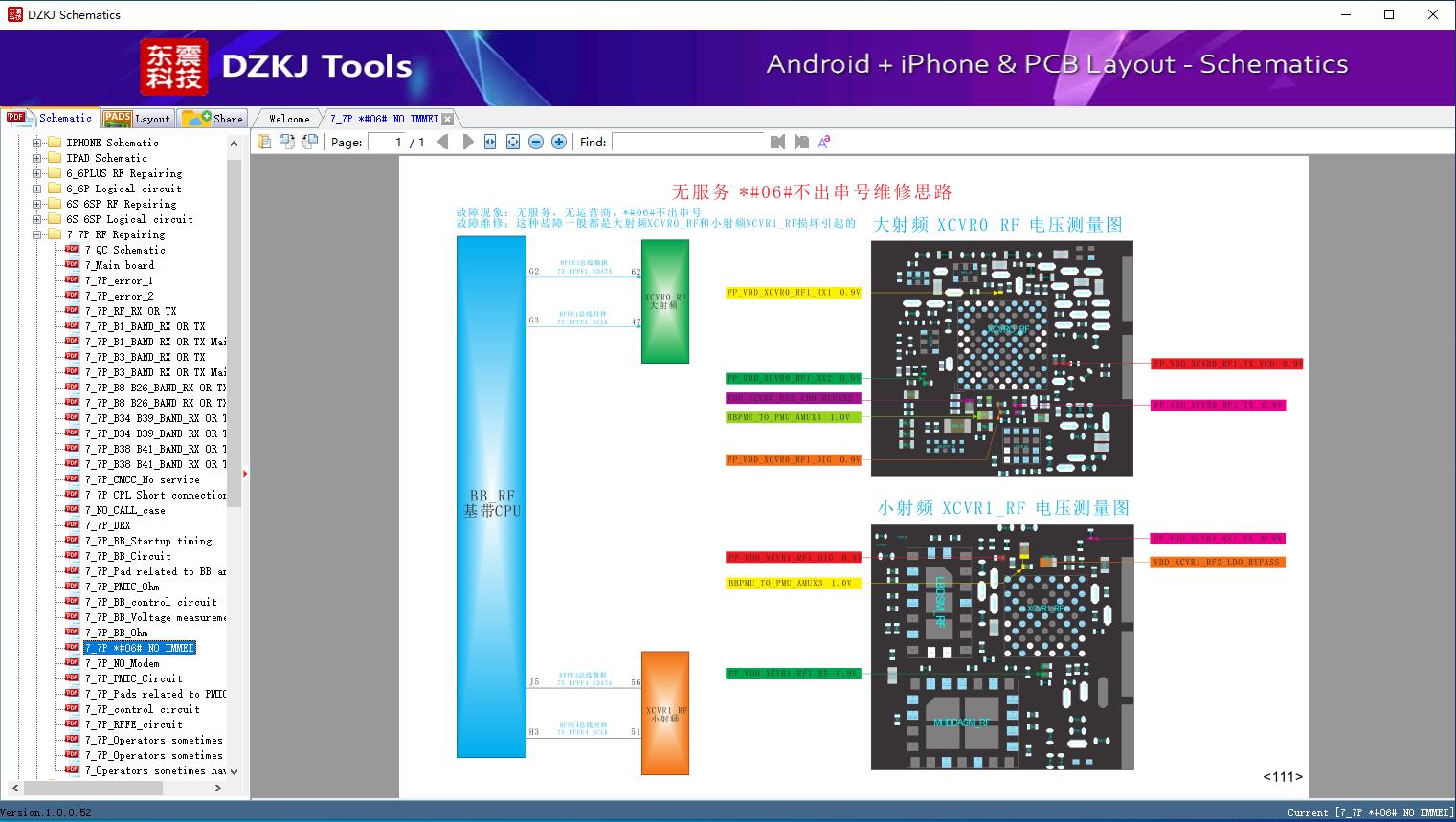Zoom in with the plus icon
Image resolution: width=1456 pixels, height=822 pixels.
559,142
